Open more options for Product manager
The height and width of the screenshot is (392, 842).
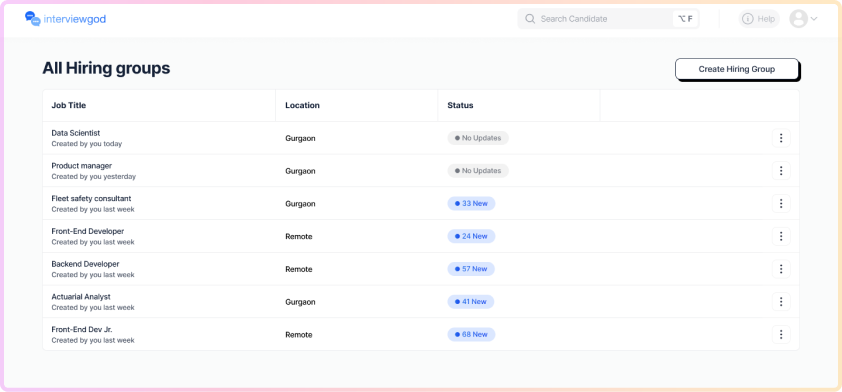click(x=781, y=171)
